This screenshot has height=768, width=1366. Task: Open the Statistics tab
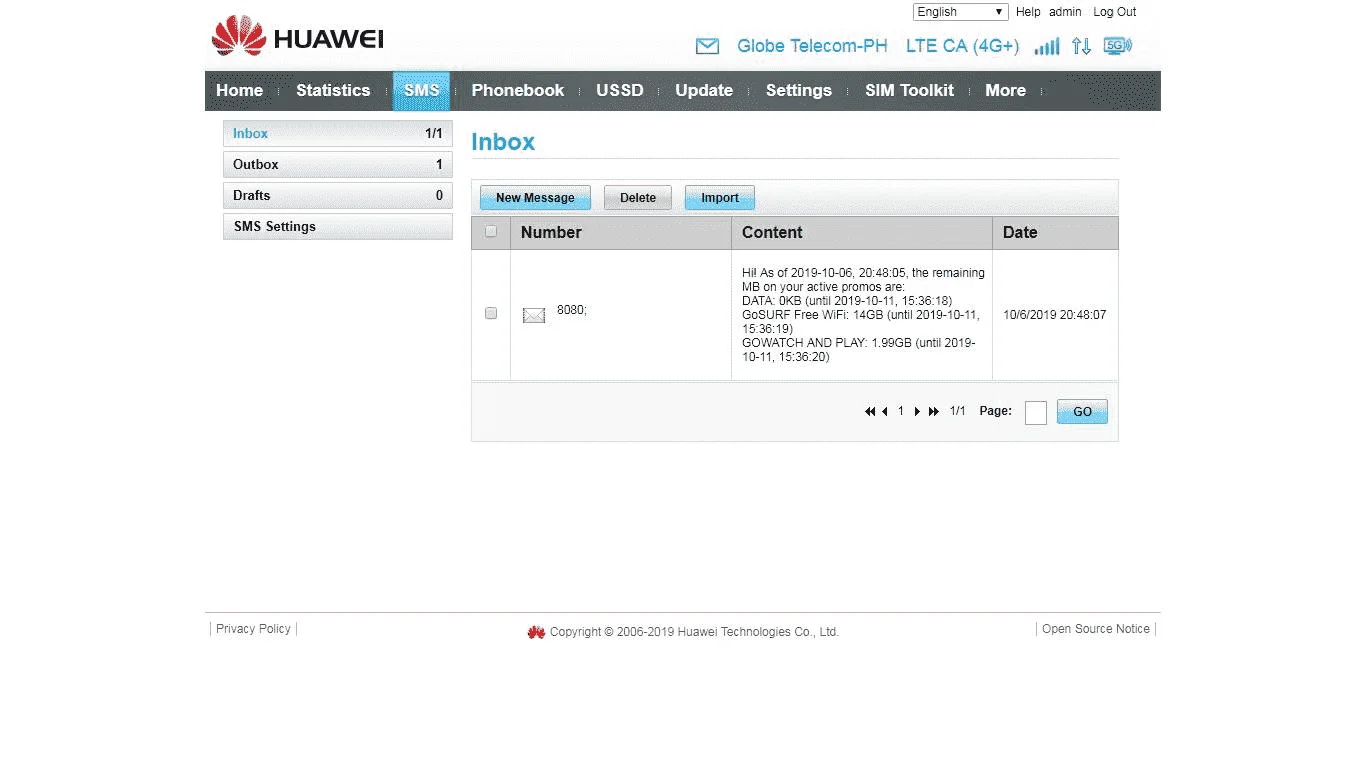pos(333,90)
